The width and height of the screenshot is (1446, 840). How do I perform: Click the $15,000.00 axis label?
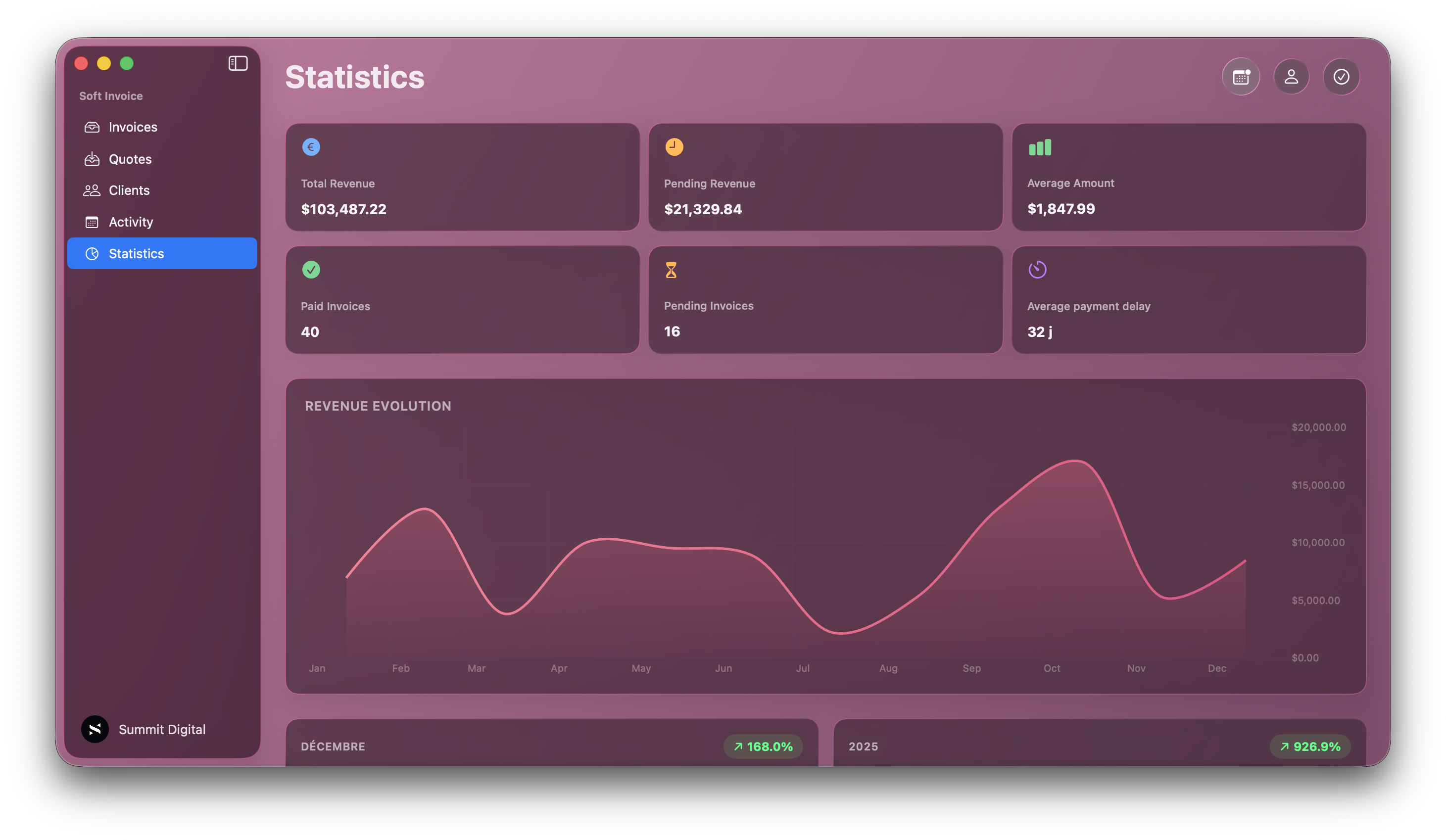(x=1318, y=485)
